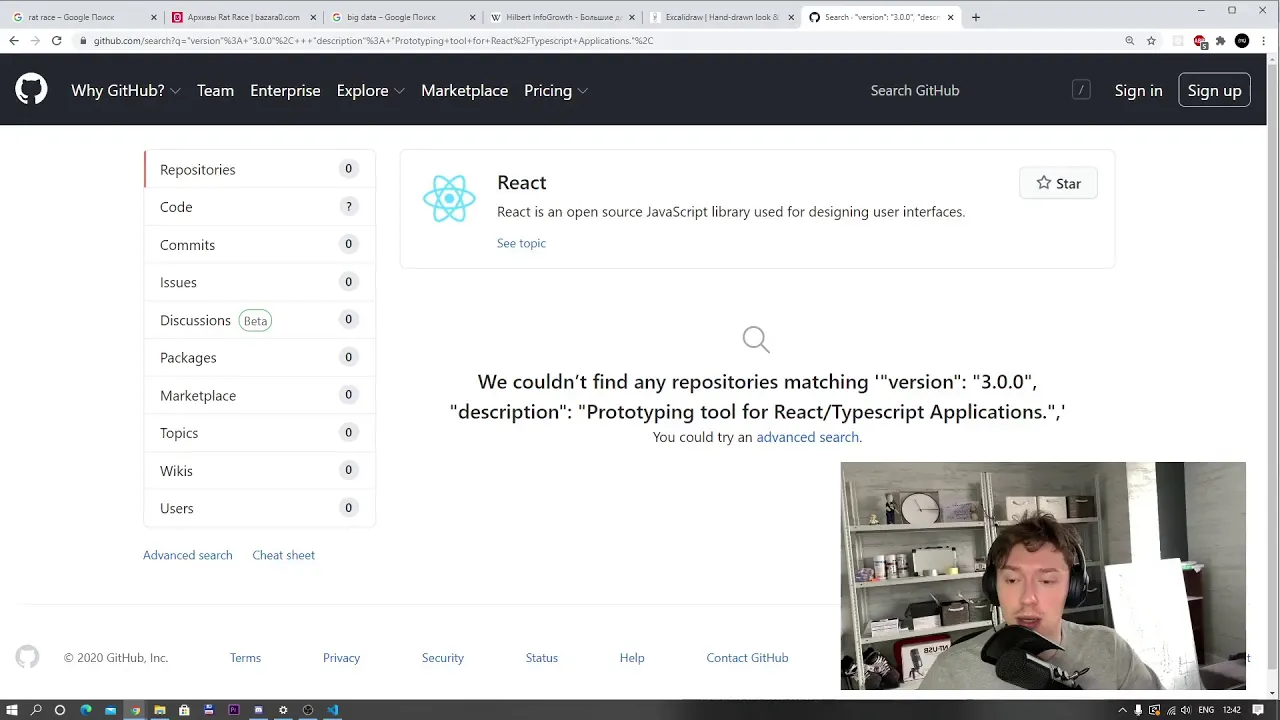Select the Repositories search filter

tap(260, 169)
